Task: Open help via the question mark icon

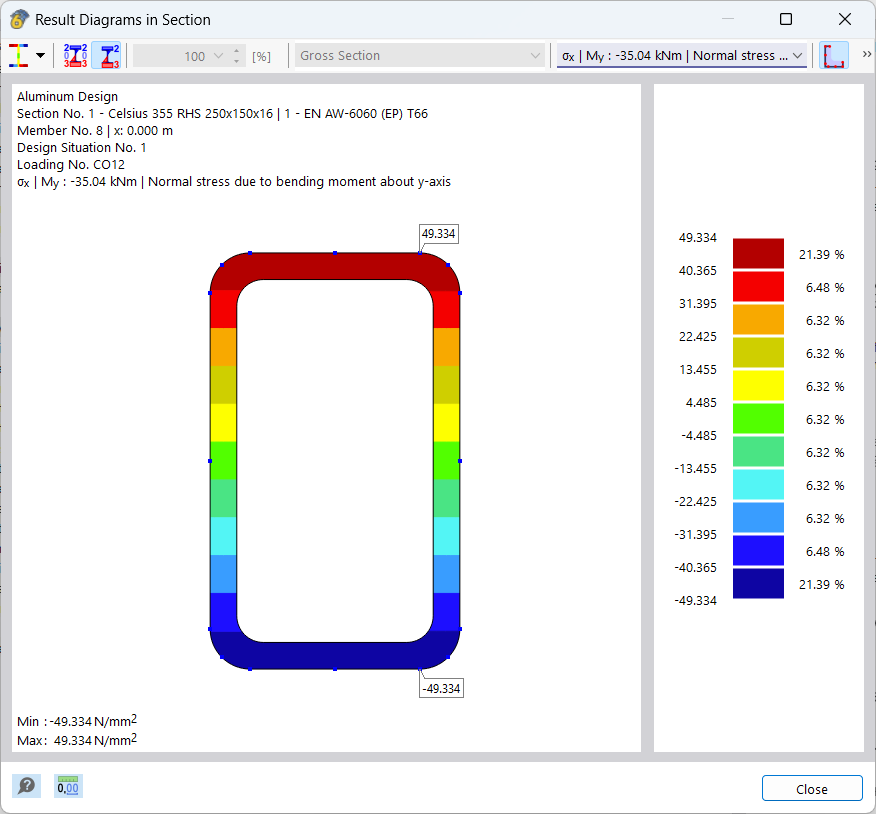Action: coord(27,786)
